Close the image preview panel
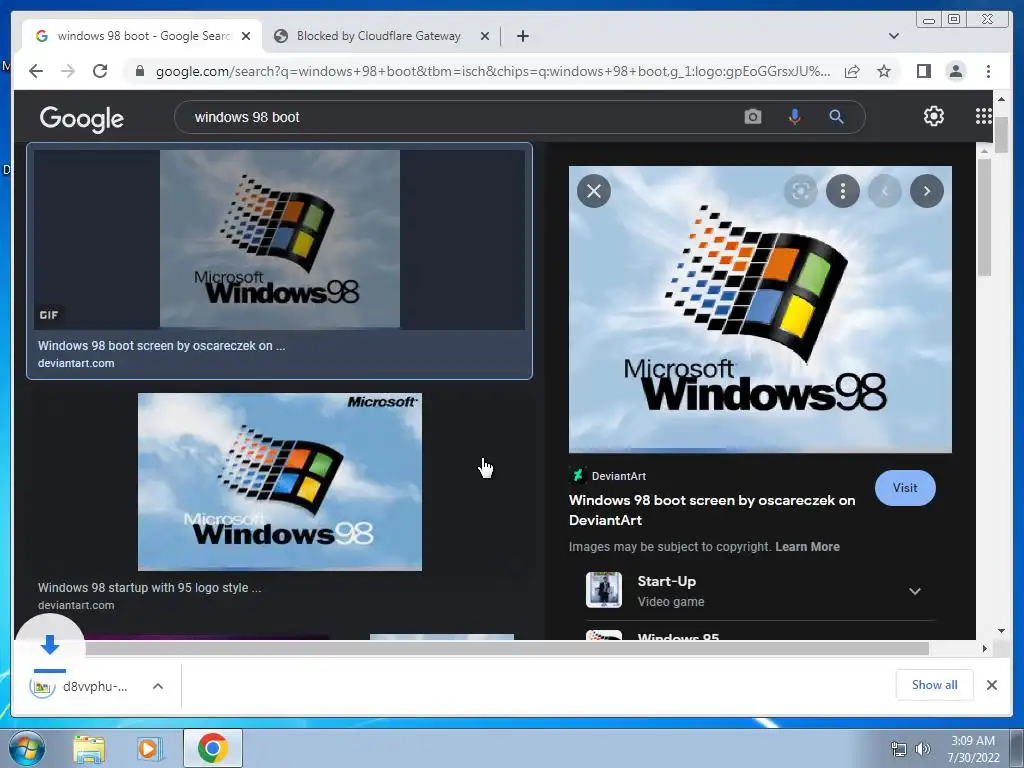 (594, 191)
